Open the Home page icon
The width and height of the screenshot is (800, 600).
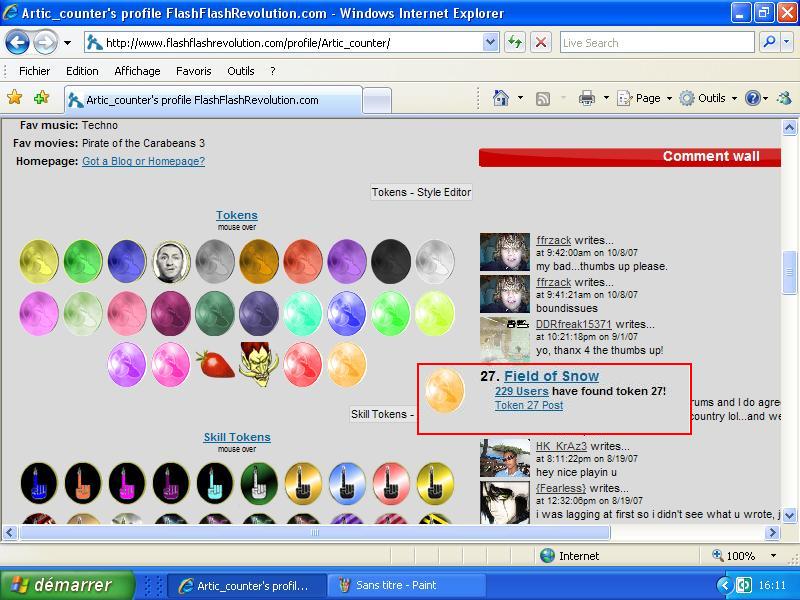tap(501, 98)
